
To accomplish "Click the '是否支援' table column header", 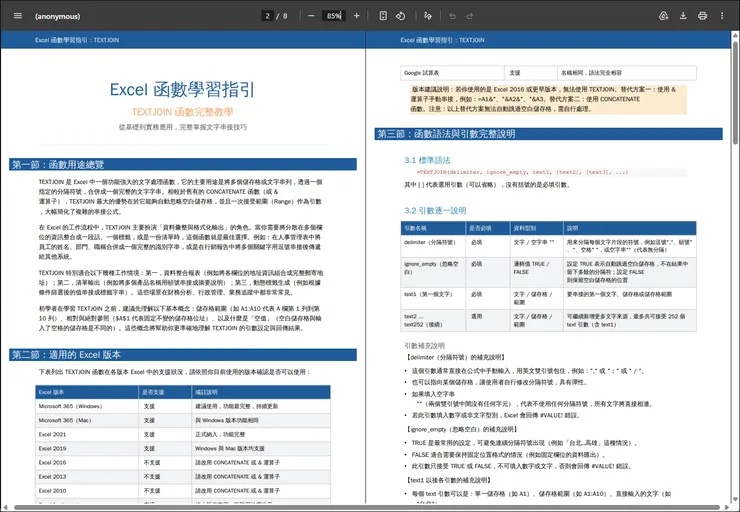I will coord(165,392).
